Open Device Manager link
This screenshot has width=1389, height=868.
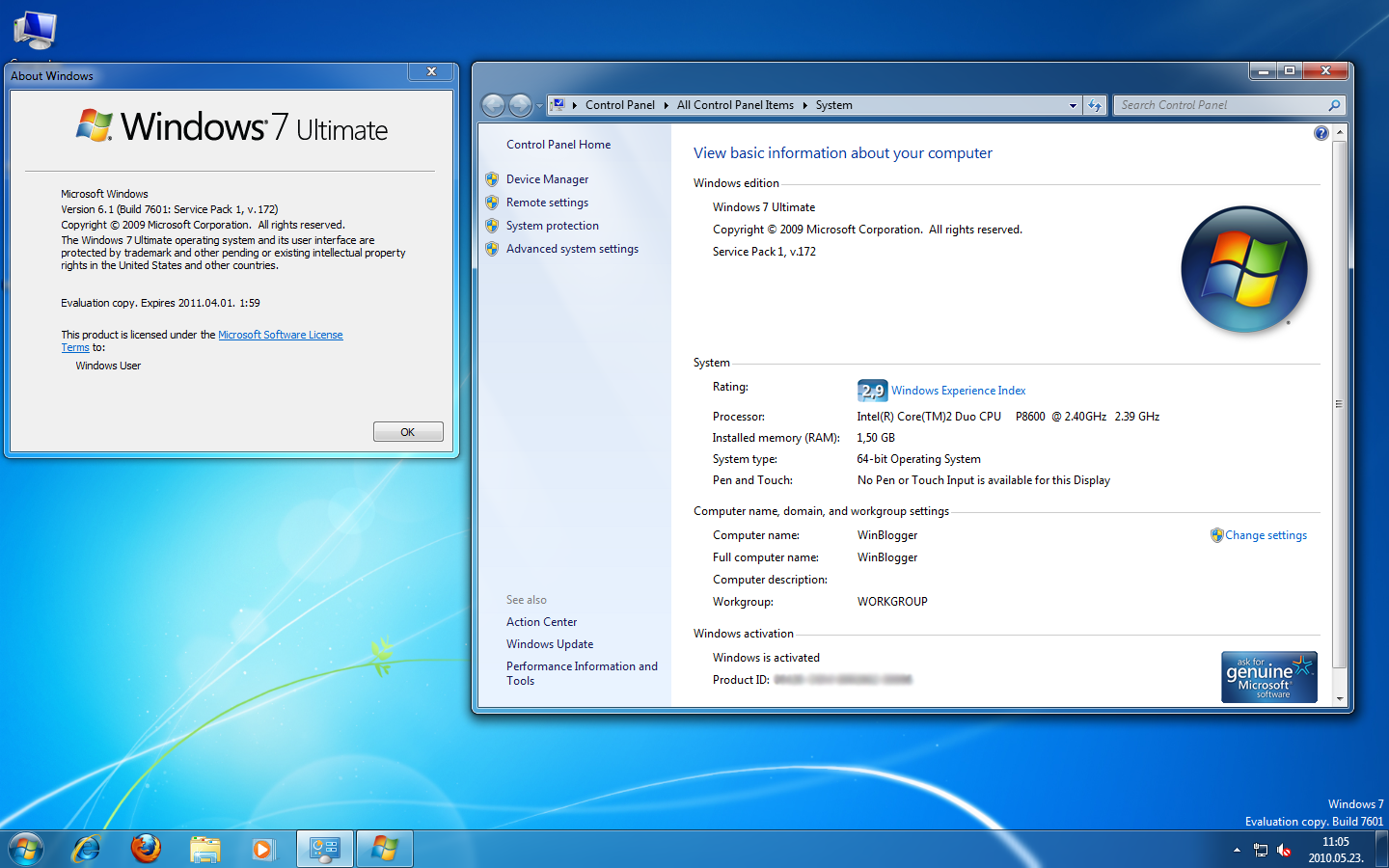pyautogui.click(x=547, y=179)
